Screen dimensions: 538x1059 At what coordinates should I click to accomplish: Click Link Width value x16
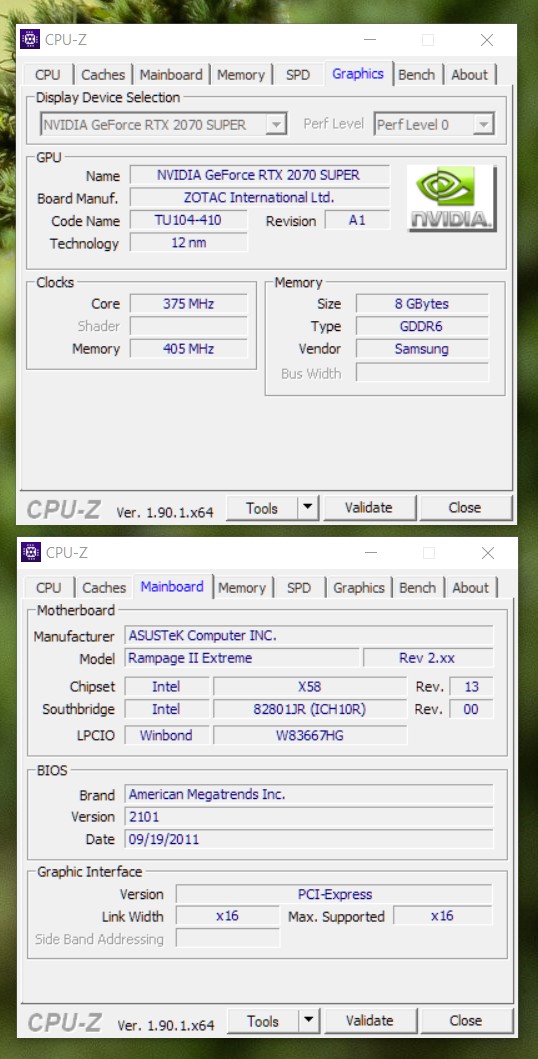(x=227, y=916)
